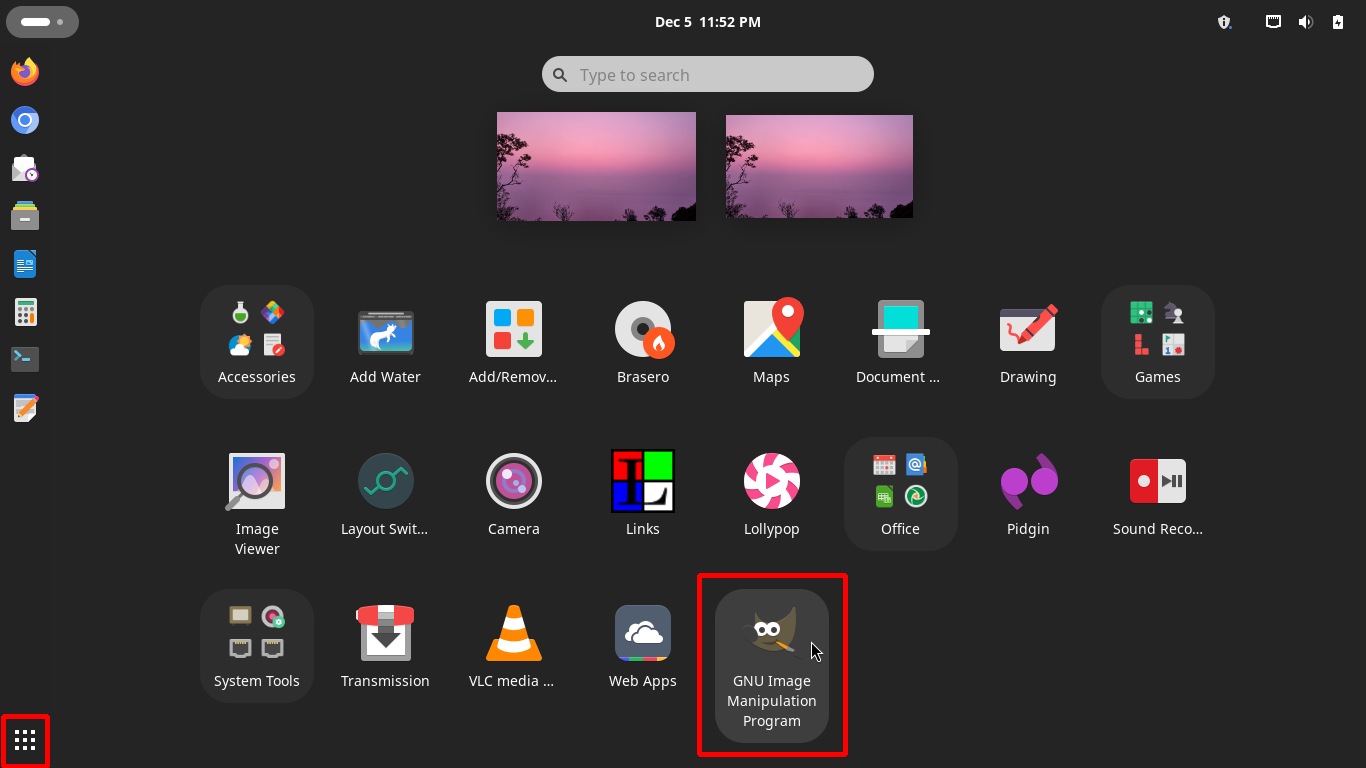Open the System Tools folder
The height and width of the screenshot is (768, 1366).
[x=257, y=646]
